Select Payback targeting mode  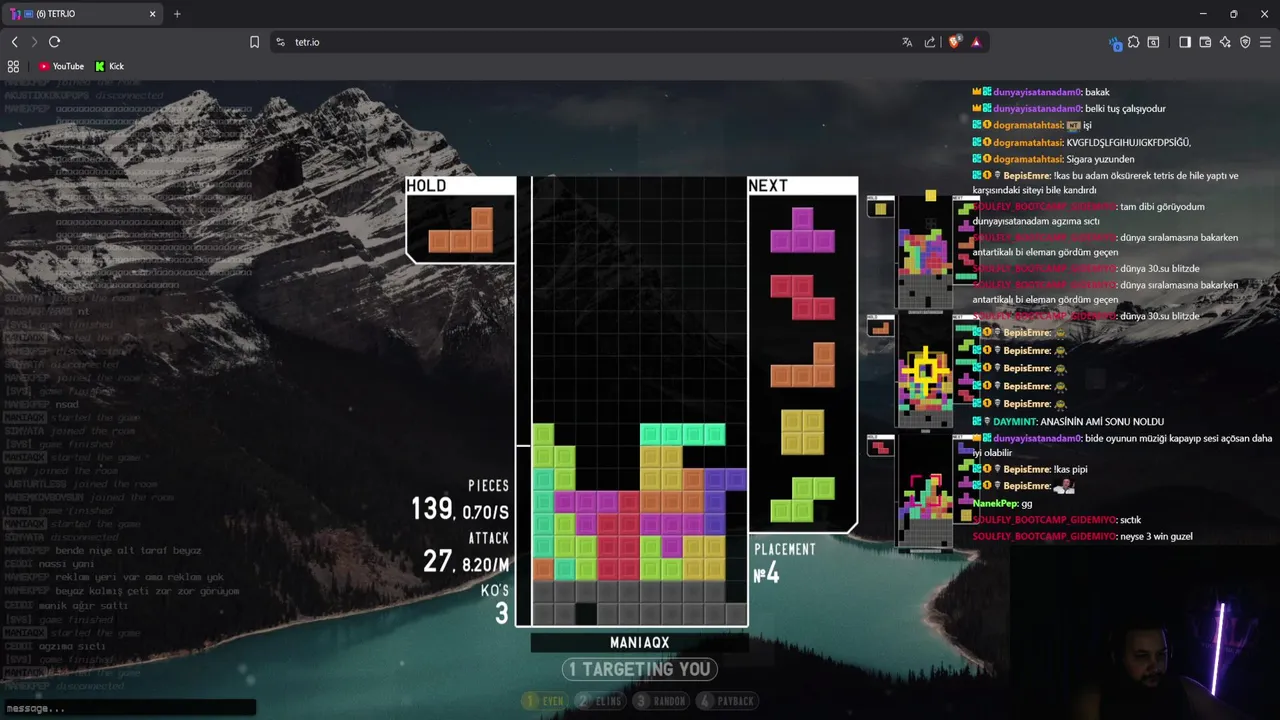click(727, 701)
